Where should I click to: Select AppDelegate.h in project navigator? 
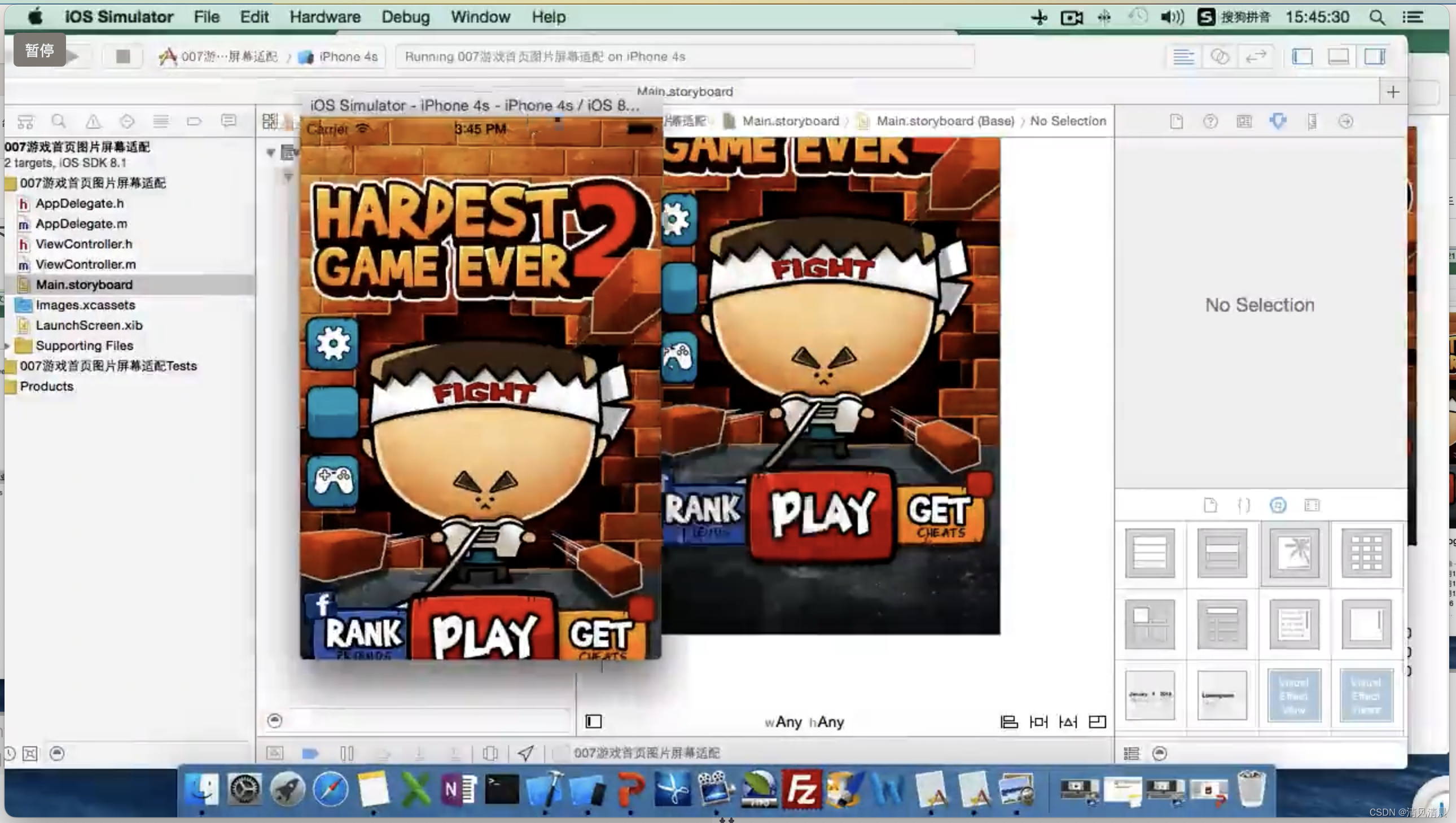[x=80, y=203]
